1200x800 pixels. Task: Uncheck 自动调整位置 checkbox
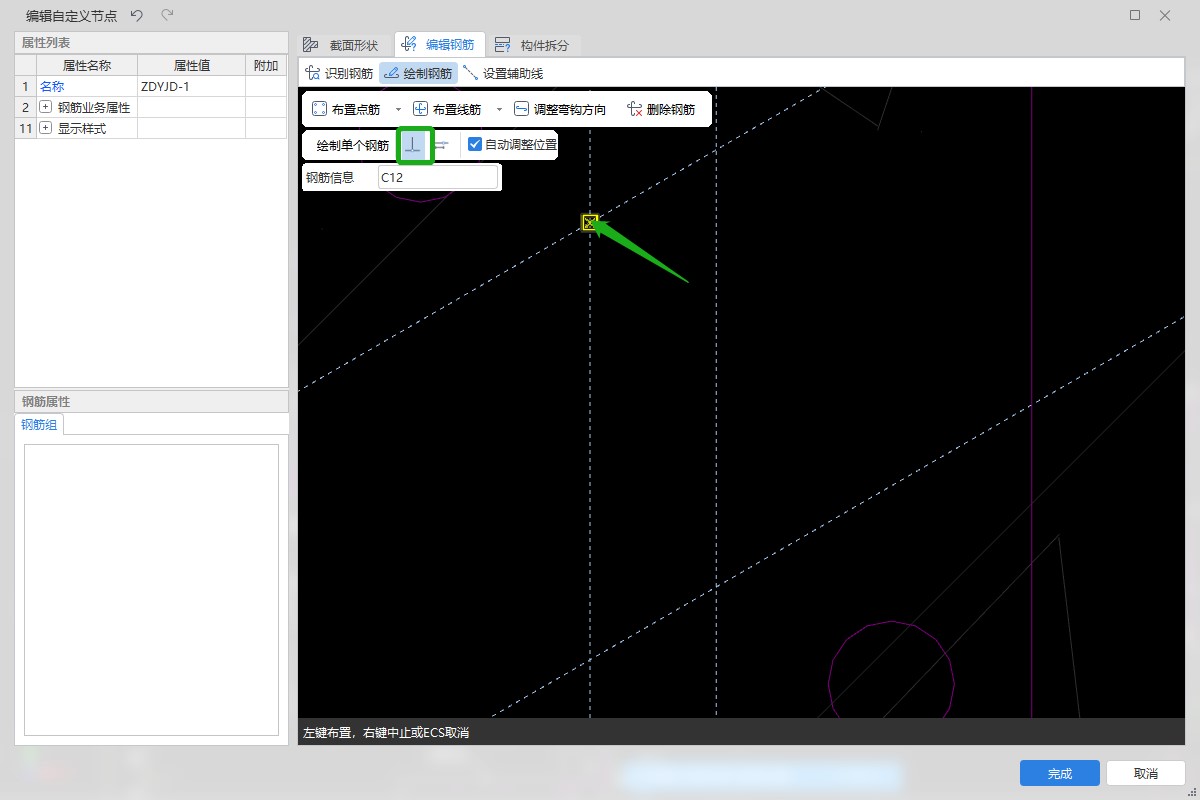point(475,145)
